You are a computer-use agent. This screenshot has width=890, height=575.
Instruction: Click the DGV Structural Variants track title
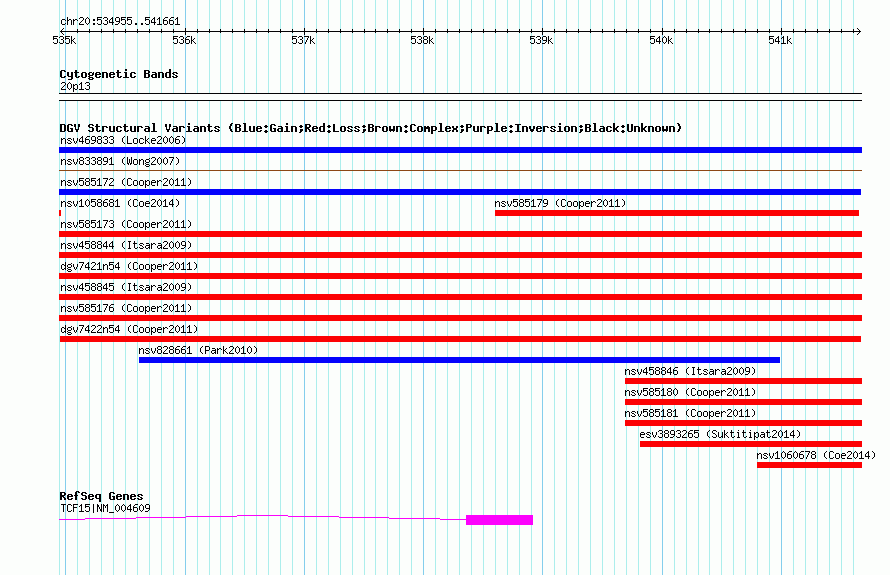(371, 128)
